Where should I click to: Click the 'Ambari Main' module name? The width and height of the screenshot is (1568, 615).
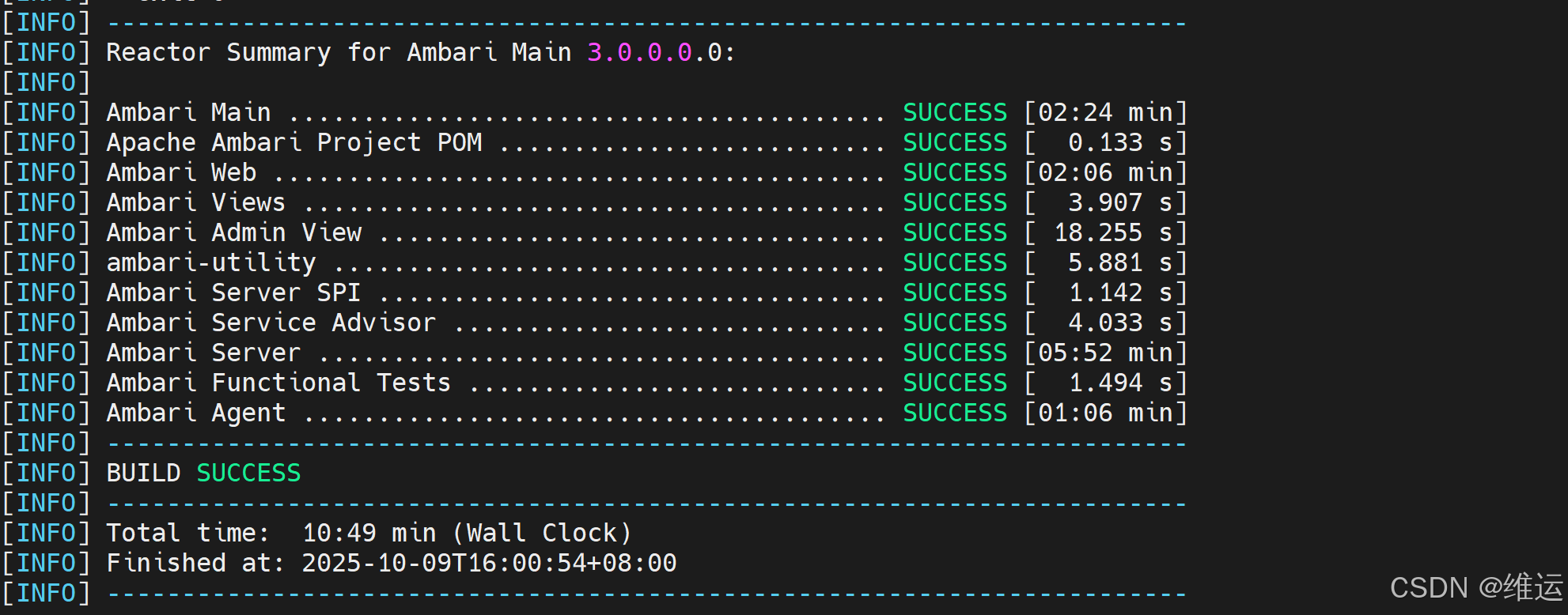pyautogui.click(x=188, y=113)
